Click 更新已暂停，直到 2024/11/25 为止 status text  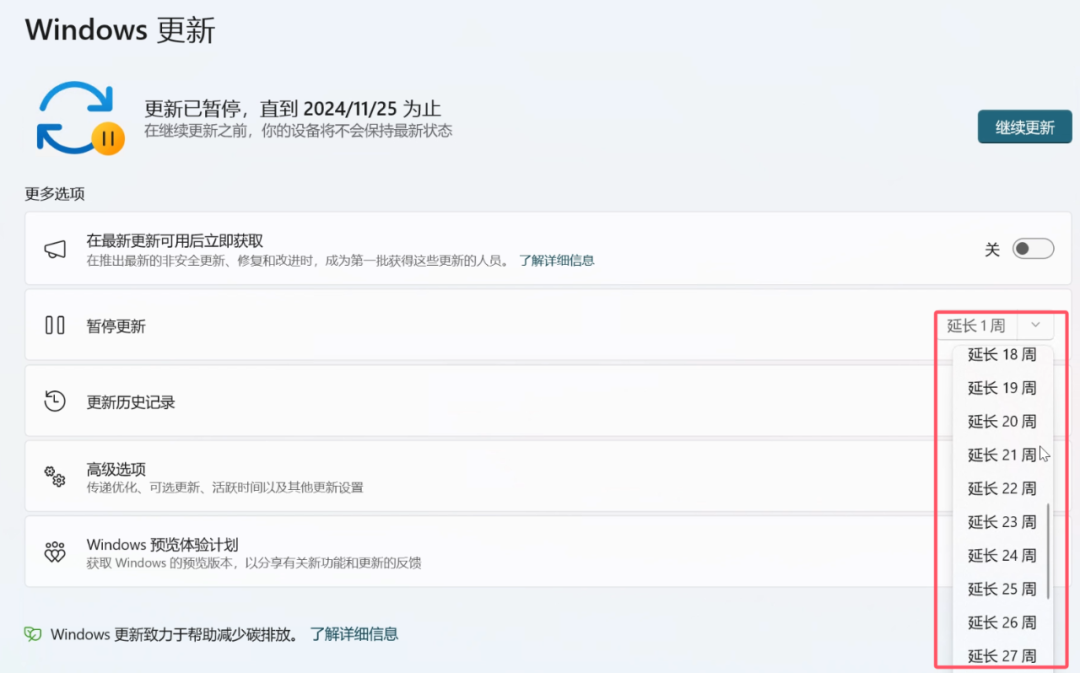[292, 108]
